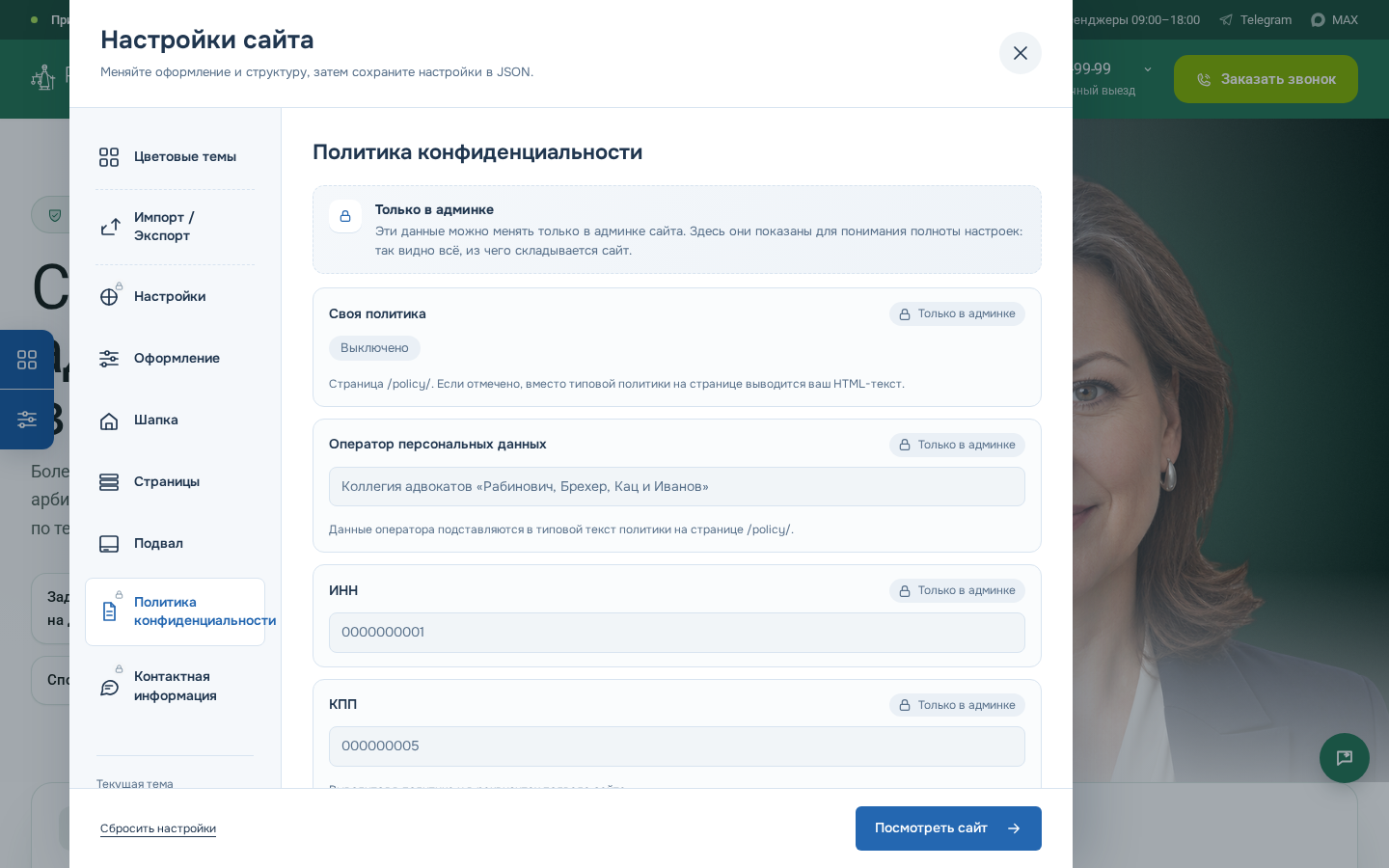This screenshot has width=1389, height=868.
Task: Open Страницы sidebar section
Action: (x=175, y=482)
